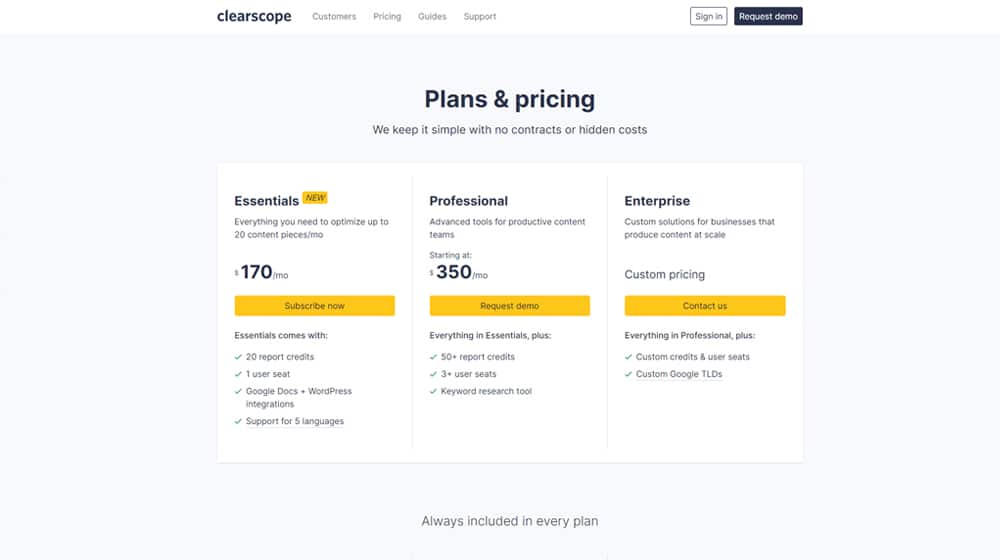The height and width of the screenshot is (560, 1000).
Task: Click the checkmark by Custom credits & user seats
Action: 628,357
